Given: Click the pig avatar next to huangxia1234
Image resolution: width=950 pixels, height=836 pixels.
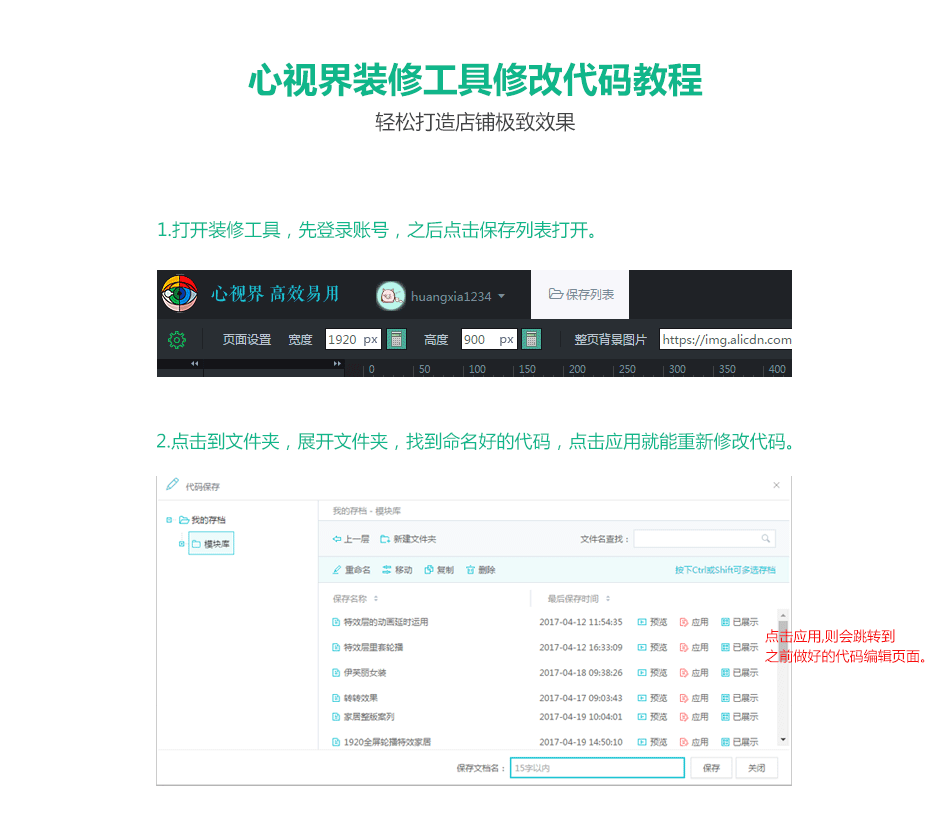Looking at the screenshot, I should pos(390,296).
